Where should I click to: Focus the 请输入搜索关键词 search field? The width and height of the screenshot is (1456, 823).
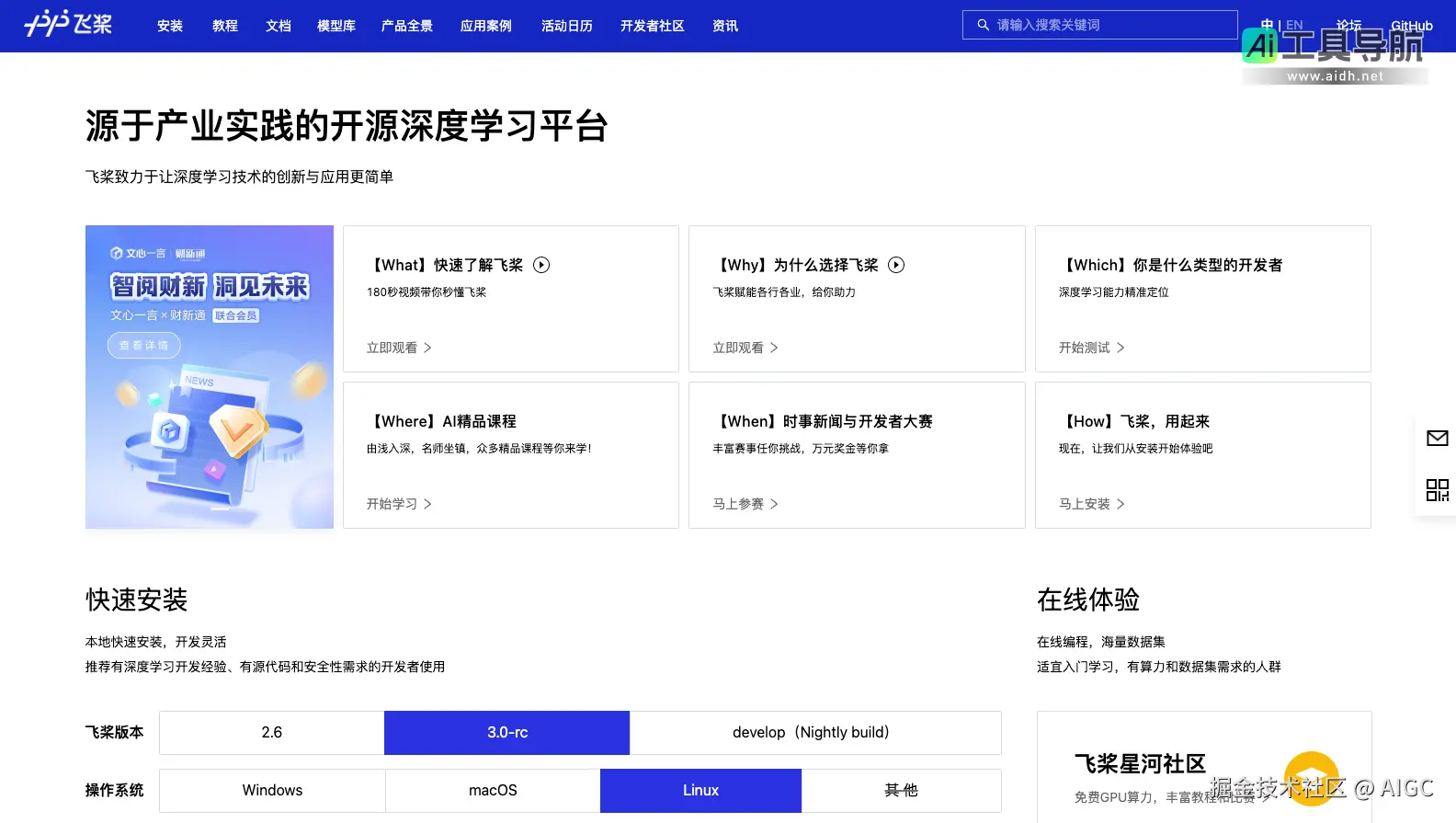click(1100, 25)
